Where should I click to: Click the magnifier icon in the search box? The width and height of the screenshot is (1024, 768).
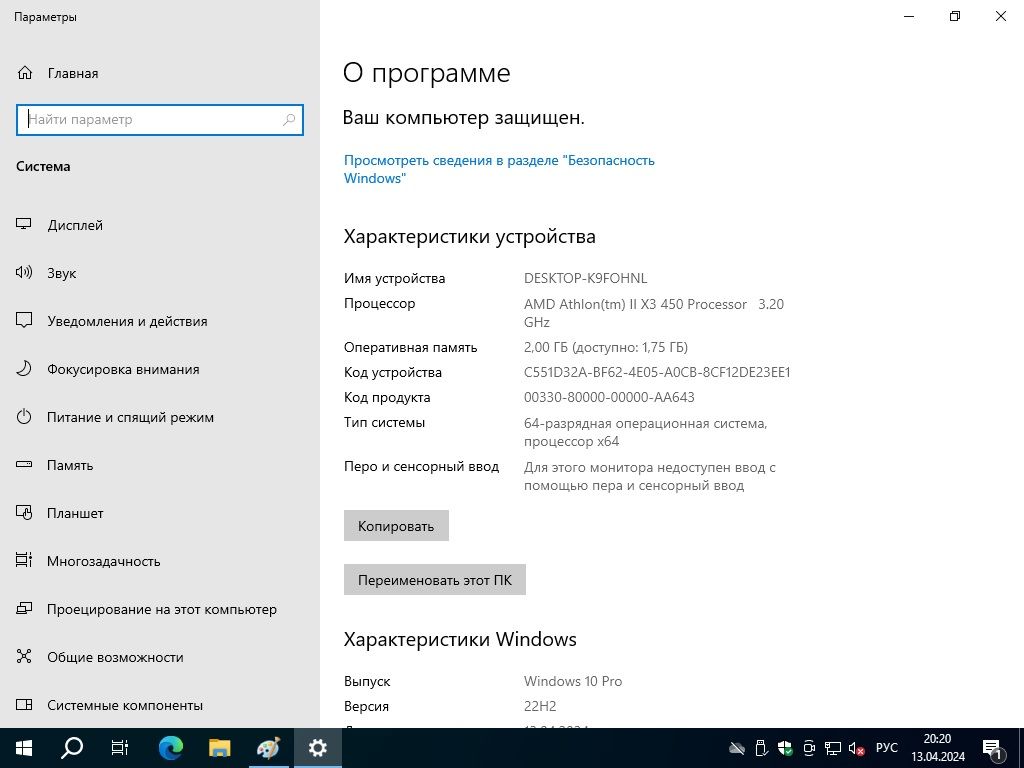coord(289,120)
